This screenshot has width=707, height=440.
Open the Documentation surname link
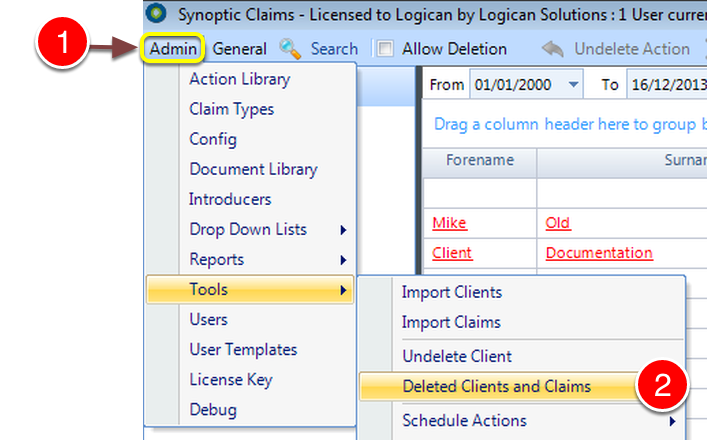(599, 253)
